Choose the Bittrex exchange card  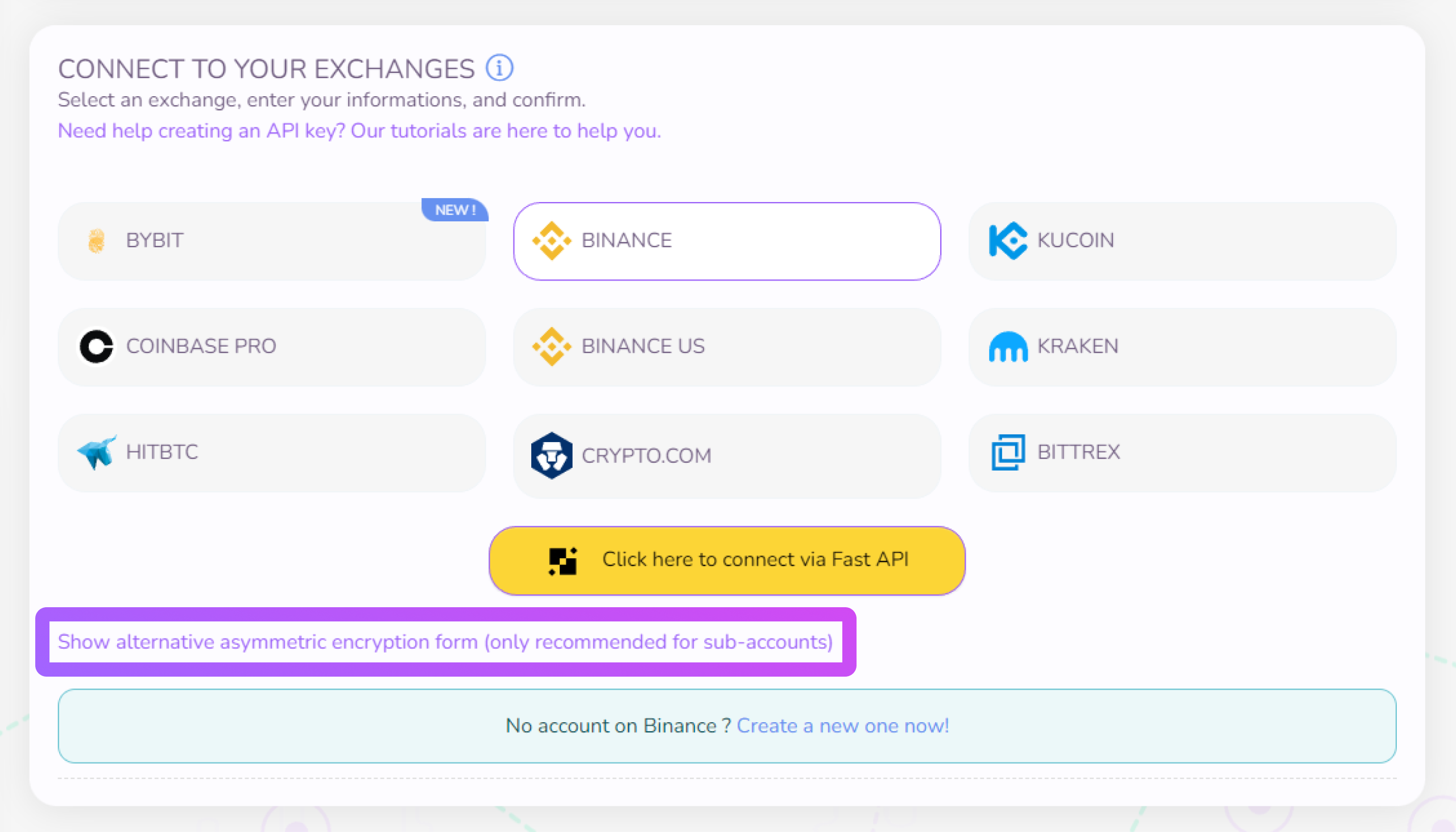click(1182, 452)
